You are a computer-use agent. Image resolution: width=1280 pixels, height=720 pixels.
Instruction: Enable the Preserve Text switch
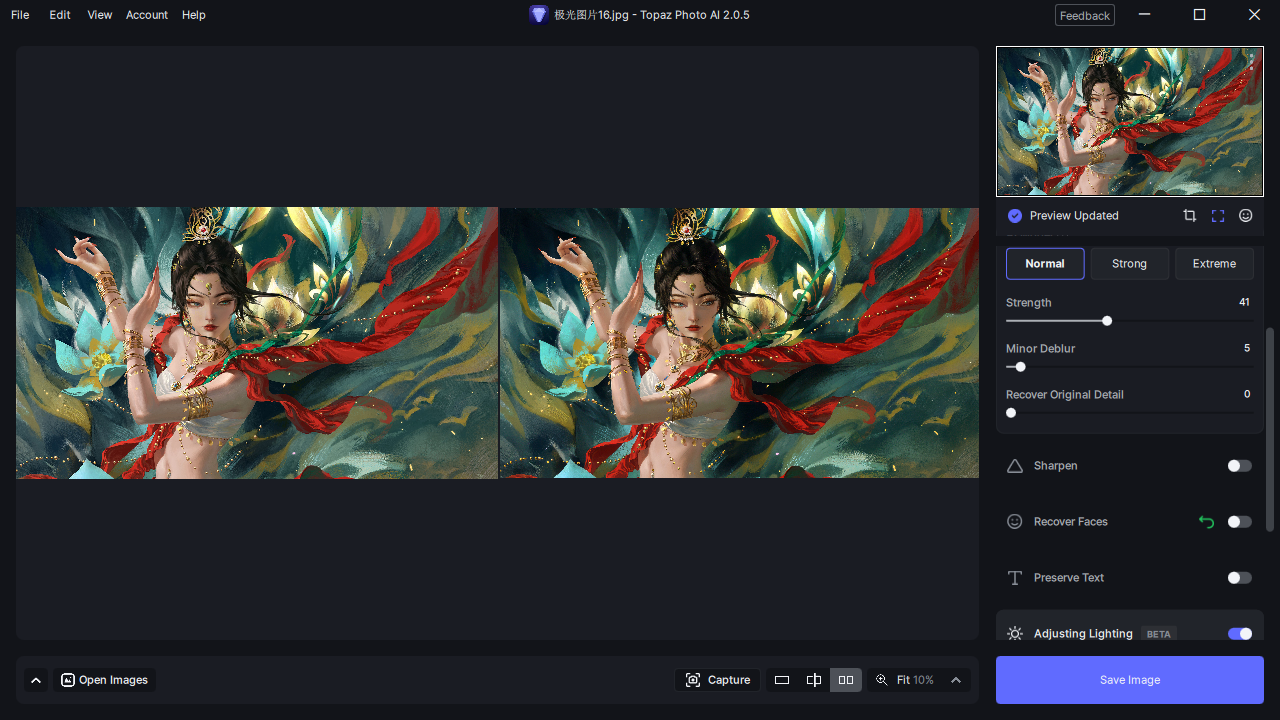[1239, 578]
